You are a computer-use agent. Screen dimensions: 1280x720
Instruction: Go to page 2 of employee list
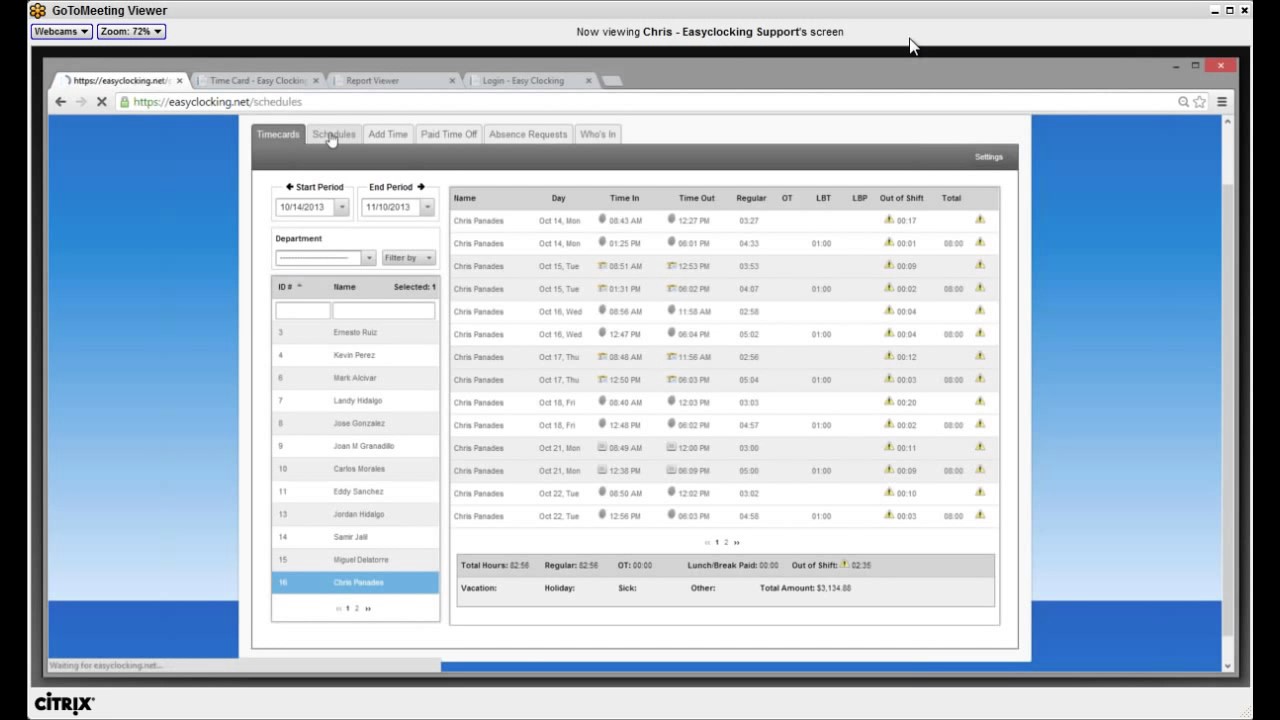[357, 608]
